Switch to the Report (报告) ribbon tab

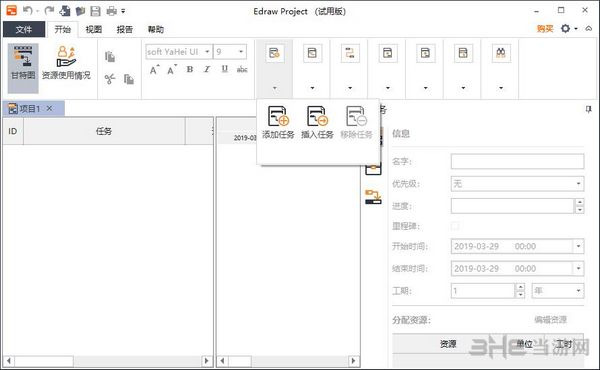(x=124, y=29)
